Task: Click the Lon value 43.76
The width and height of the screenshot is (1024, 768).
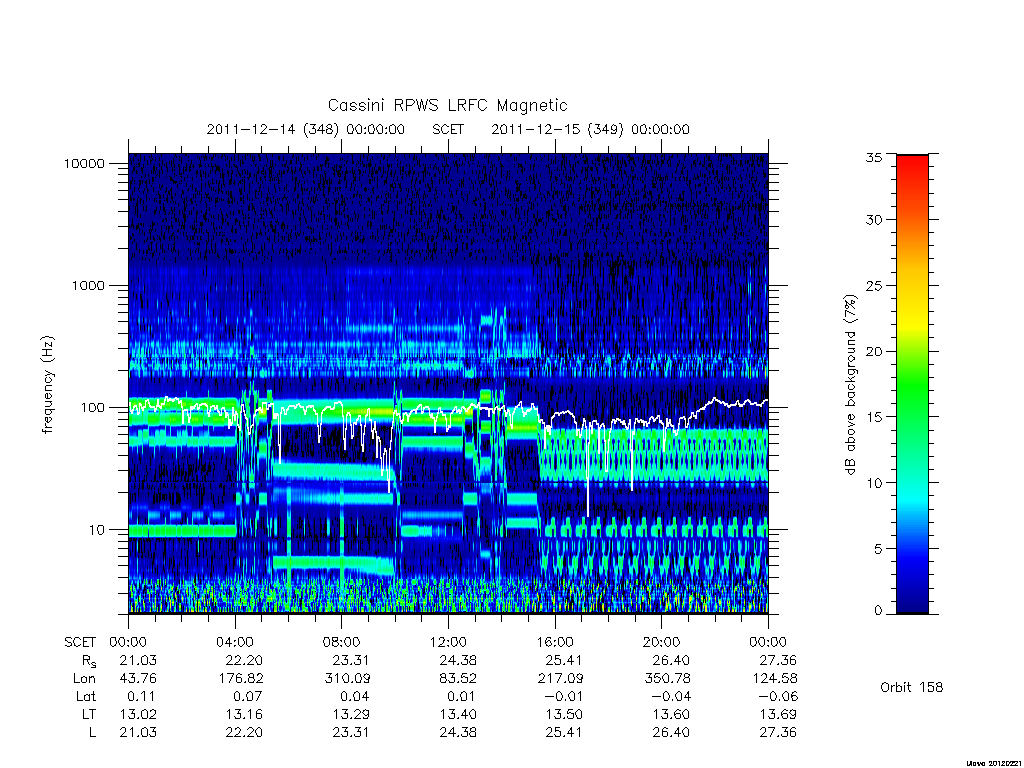Action: 138,679
